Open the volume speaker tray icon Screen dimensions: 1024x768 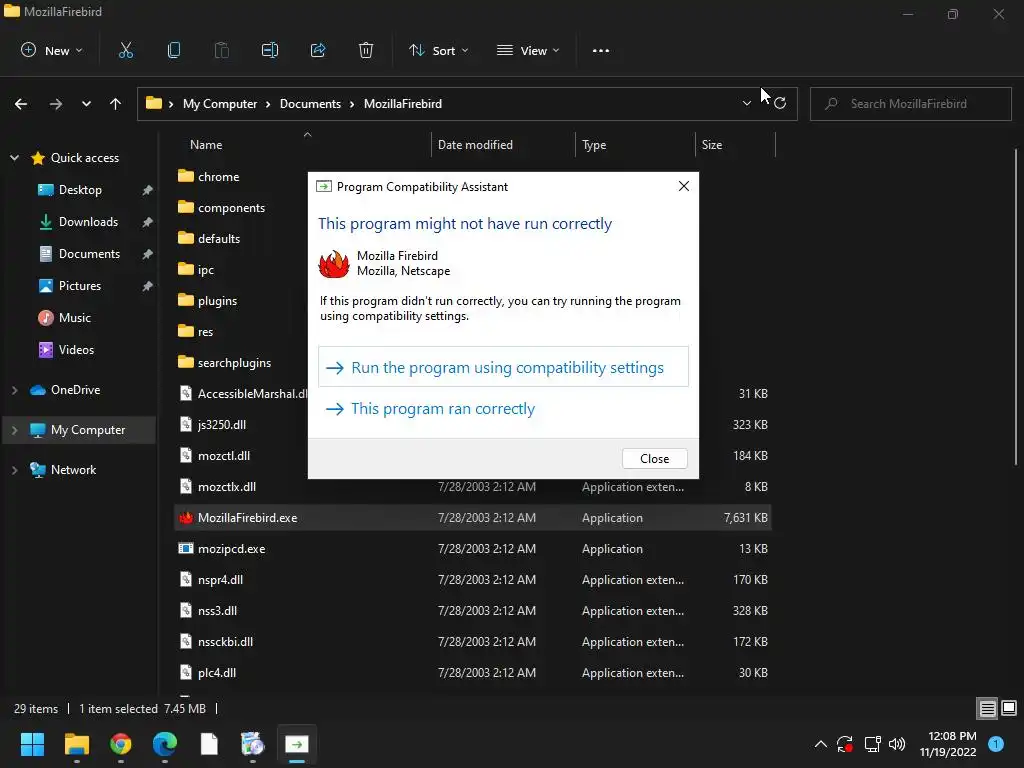[897, 744]
